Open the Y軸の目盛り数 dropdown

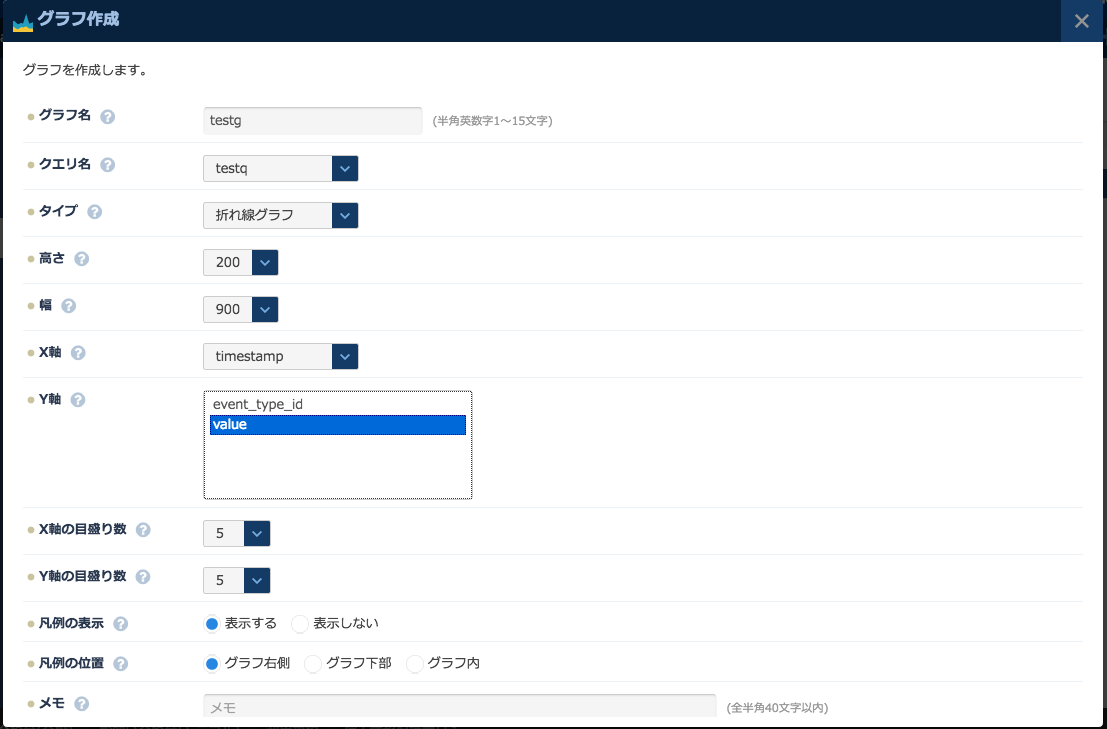[237, 581]
